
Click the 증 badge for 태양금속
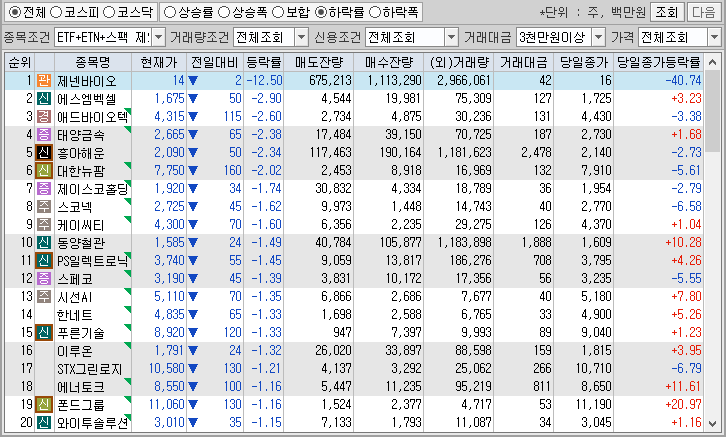(x=44, y=135)
